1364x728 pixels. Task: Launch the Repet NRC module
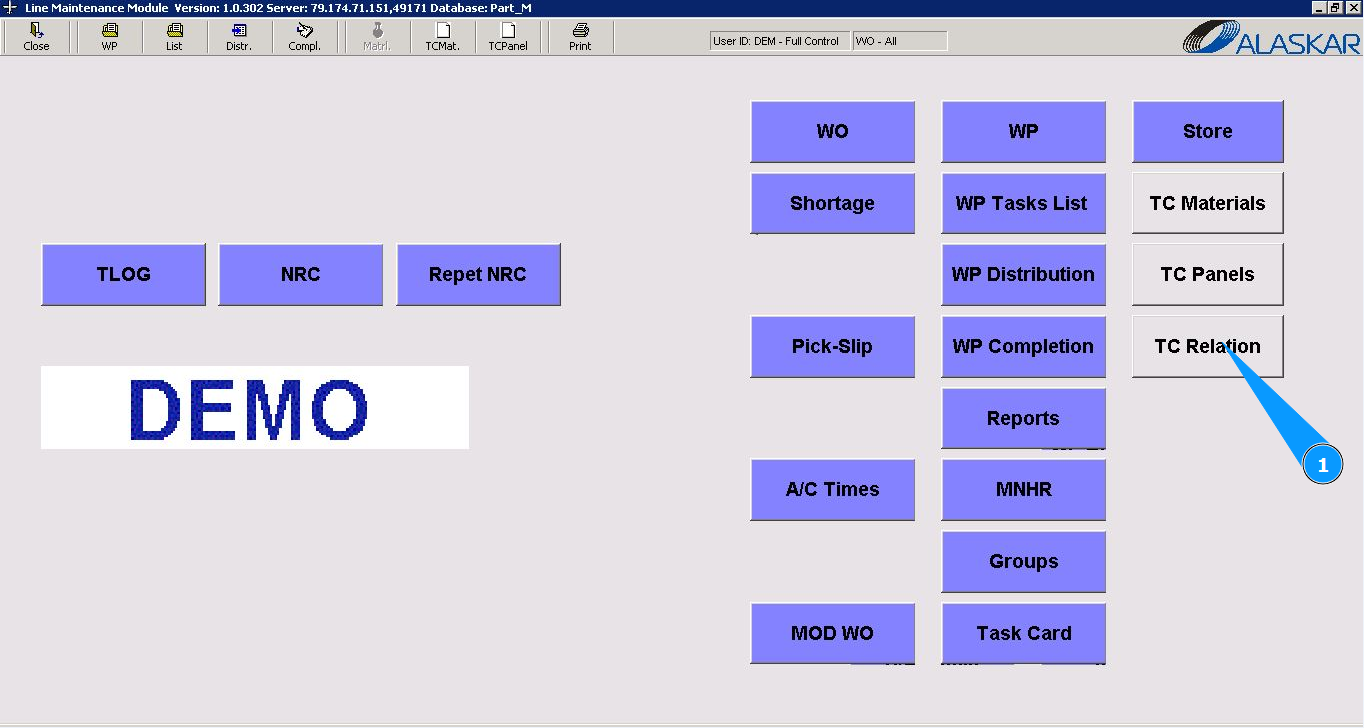(x=478, y=274)
